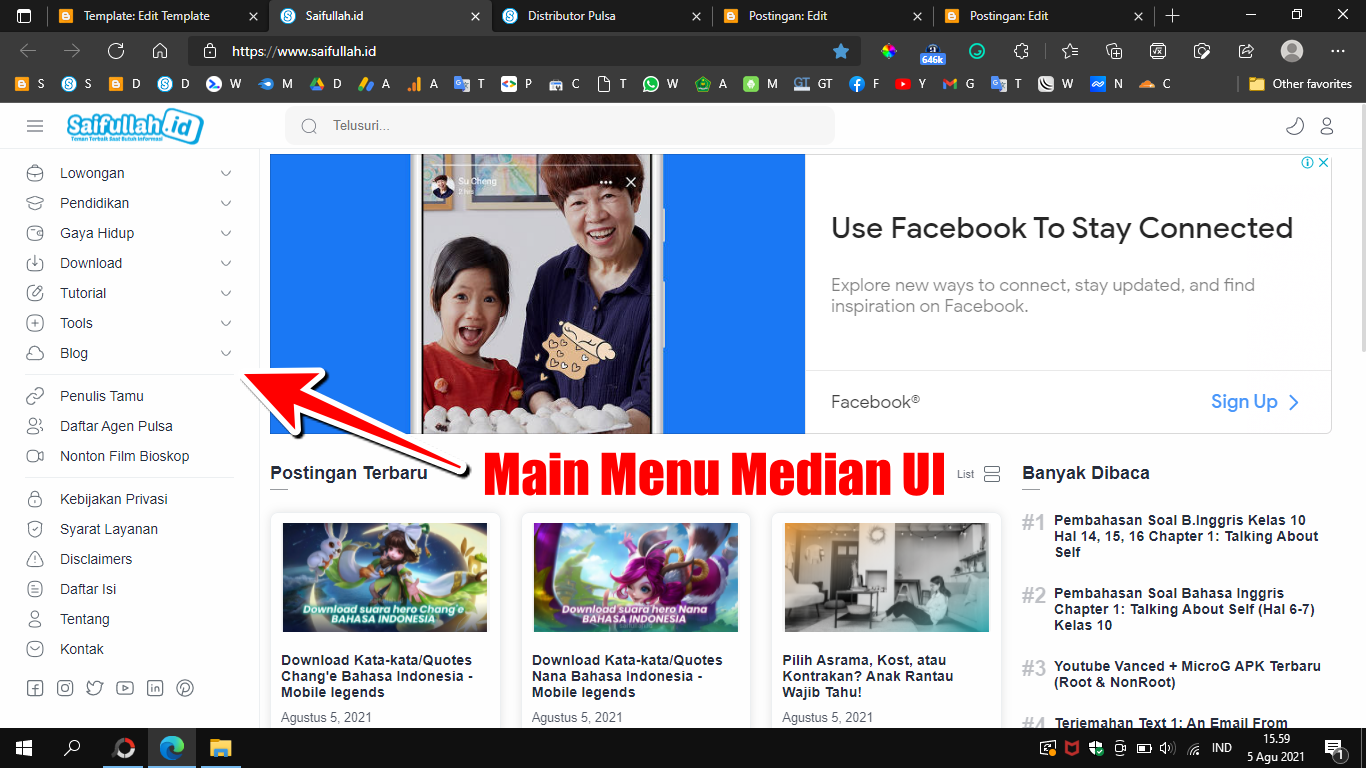
Task: Go to browser home page
Action: 160,51
